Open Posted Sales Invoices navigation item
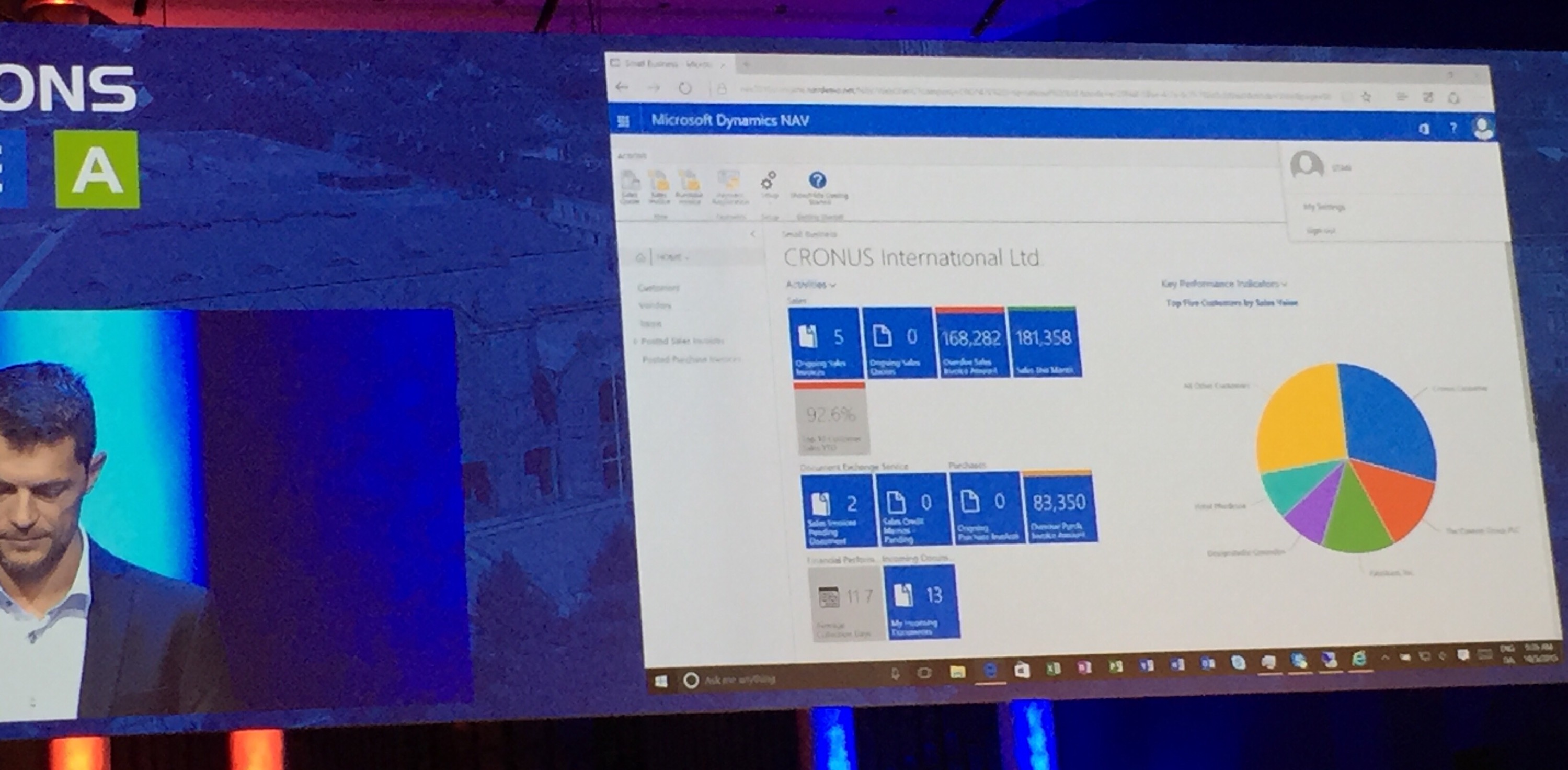The width and height of the screenshot is (1568, 770). coord(682,341)
